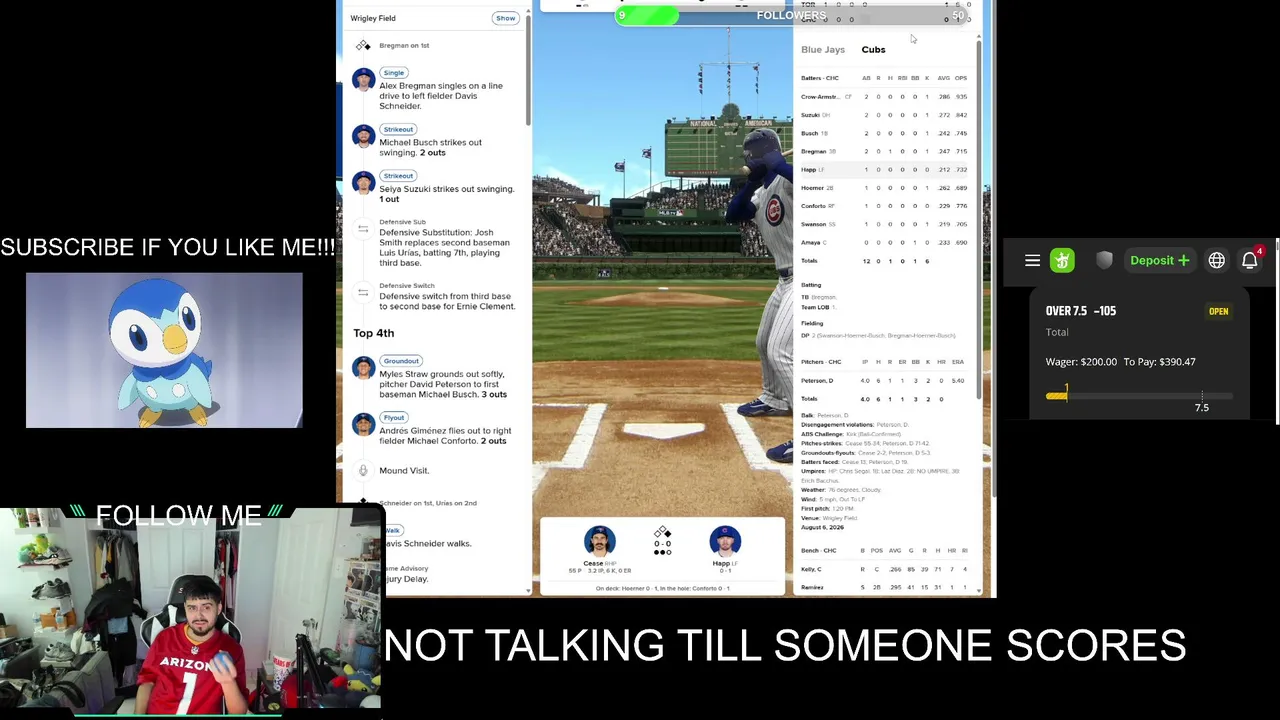Viewport: 1280px width, 720px height.
Task: Click the 'Mound Visit.' play entry
Action: 404,470
